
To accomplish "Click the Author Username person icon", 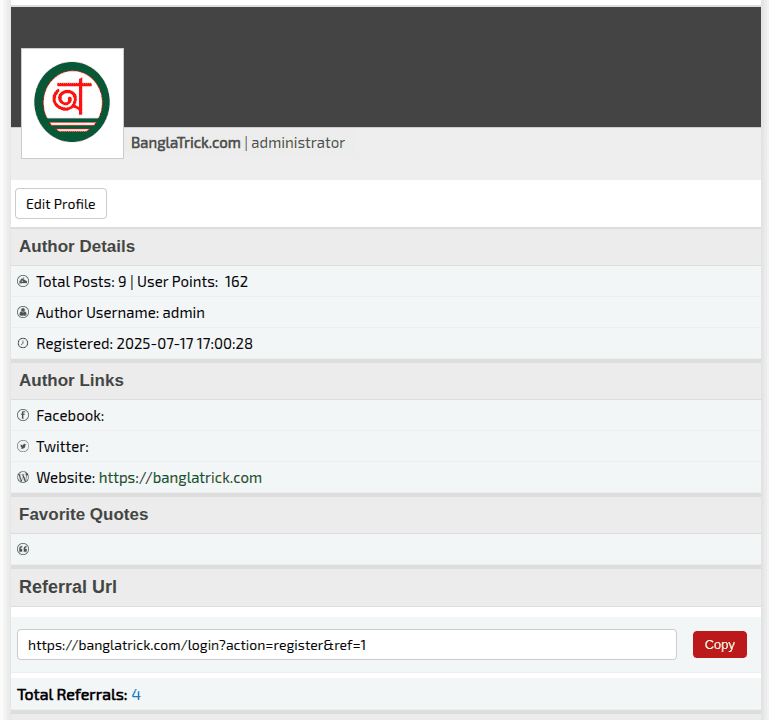I will point(24,313).
